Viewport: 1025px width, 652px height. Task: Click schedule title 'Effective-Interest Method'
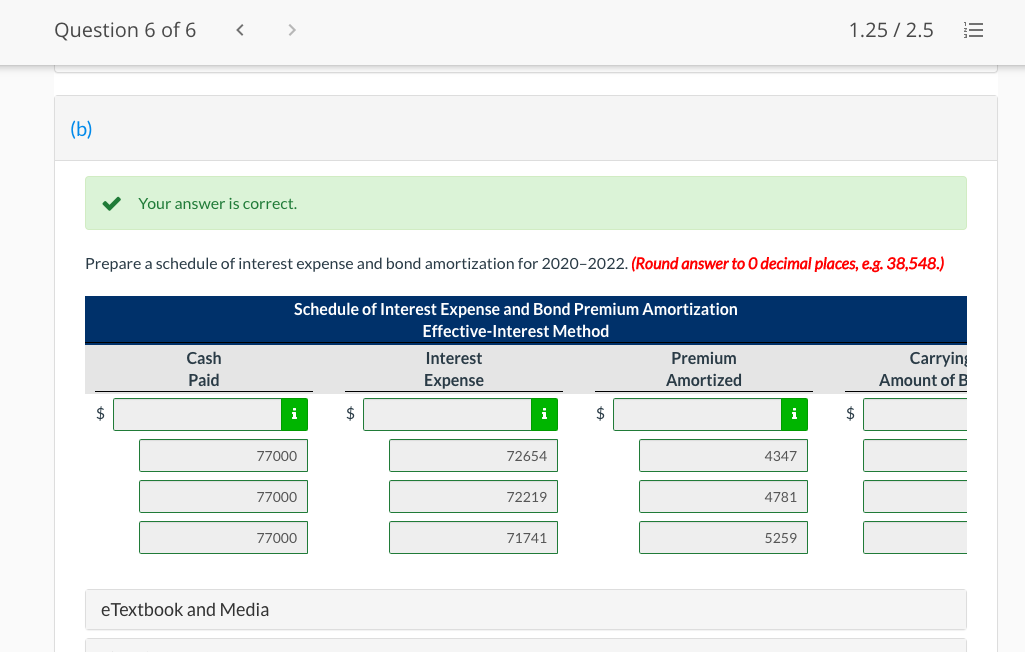pos(516,332)
